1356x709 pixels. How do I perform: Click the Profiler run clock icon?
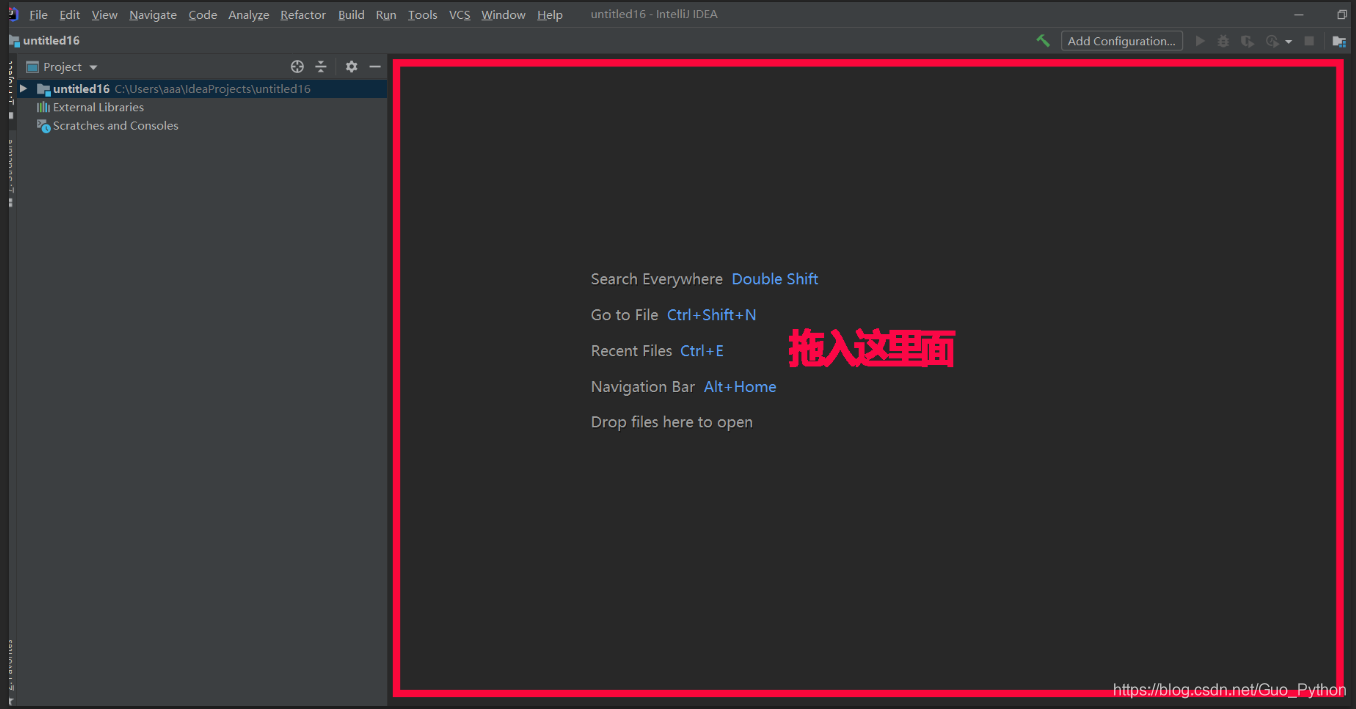click(x=1272, y=41)
